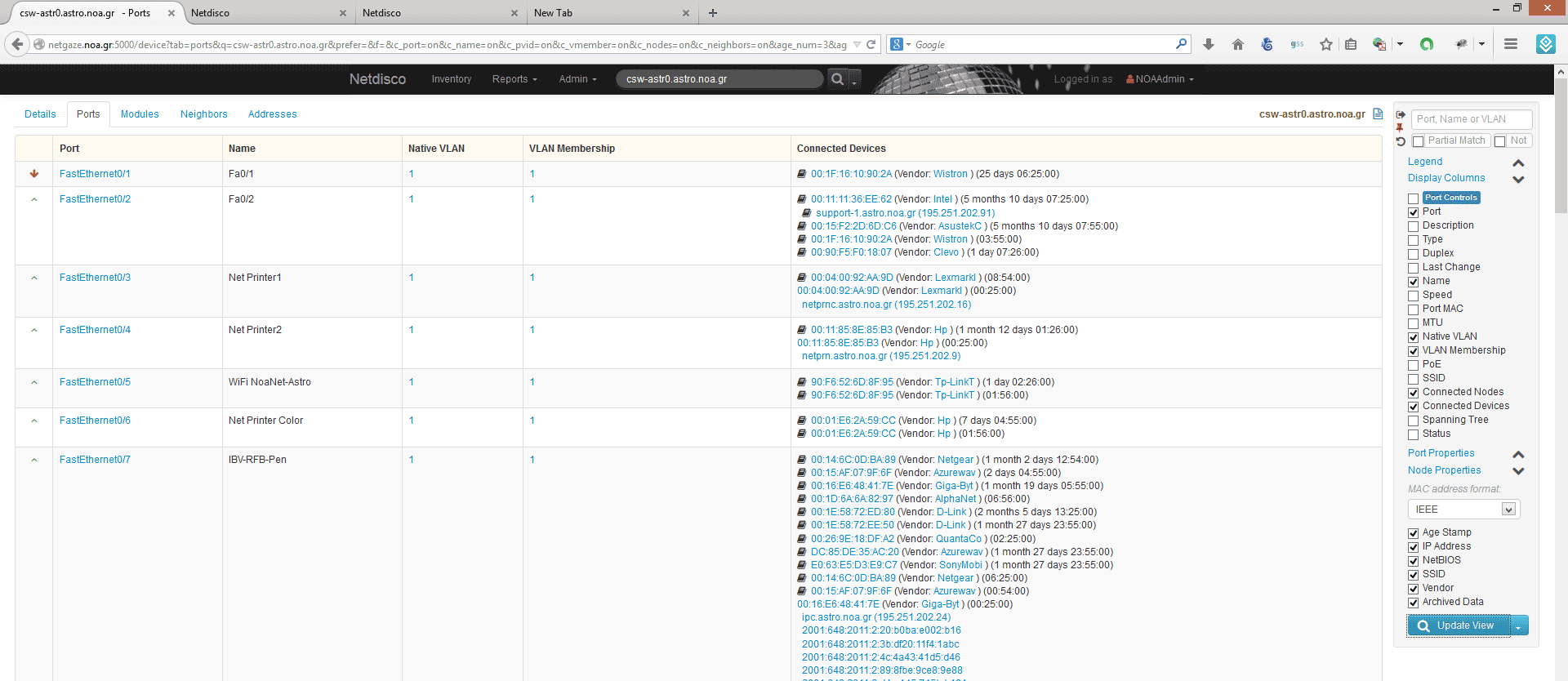The image size is (1568, 681).
Task: Collapse the Display Columns section chevron
Action: (1518, 179)
